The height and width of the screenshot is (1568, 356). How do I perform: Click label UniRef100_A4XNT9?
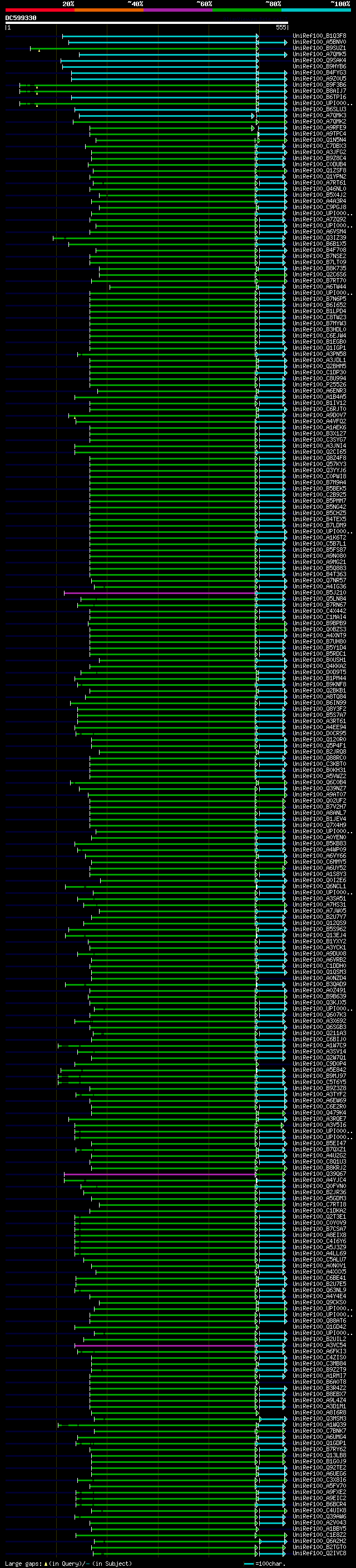click(x=319, y=635)
